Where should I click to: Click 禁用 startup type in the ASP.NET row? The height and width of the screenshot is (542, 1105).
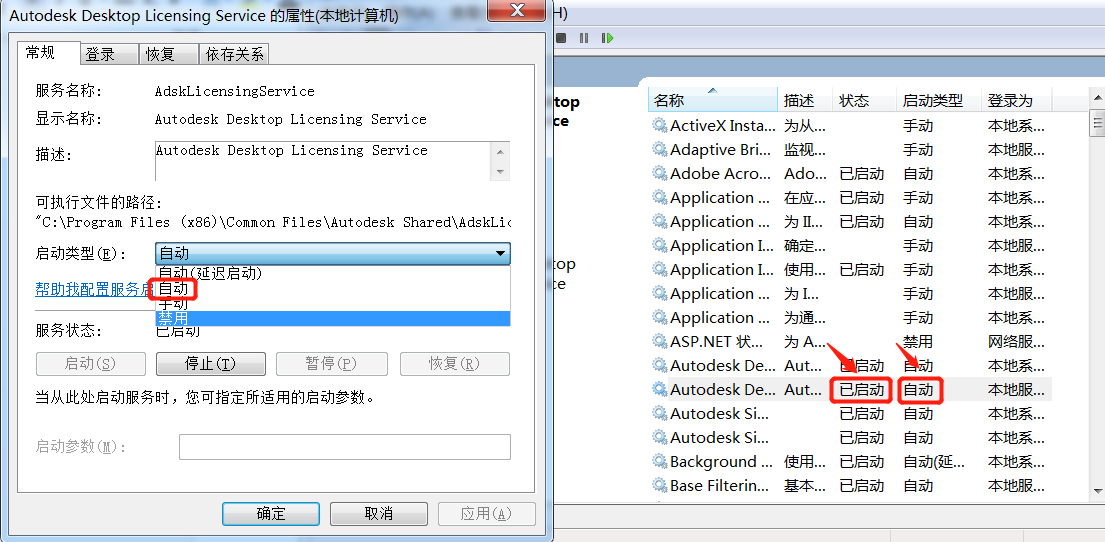[x=918, y=342]
